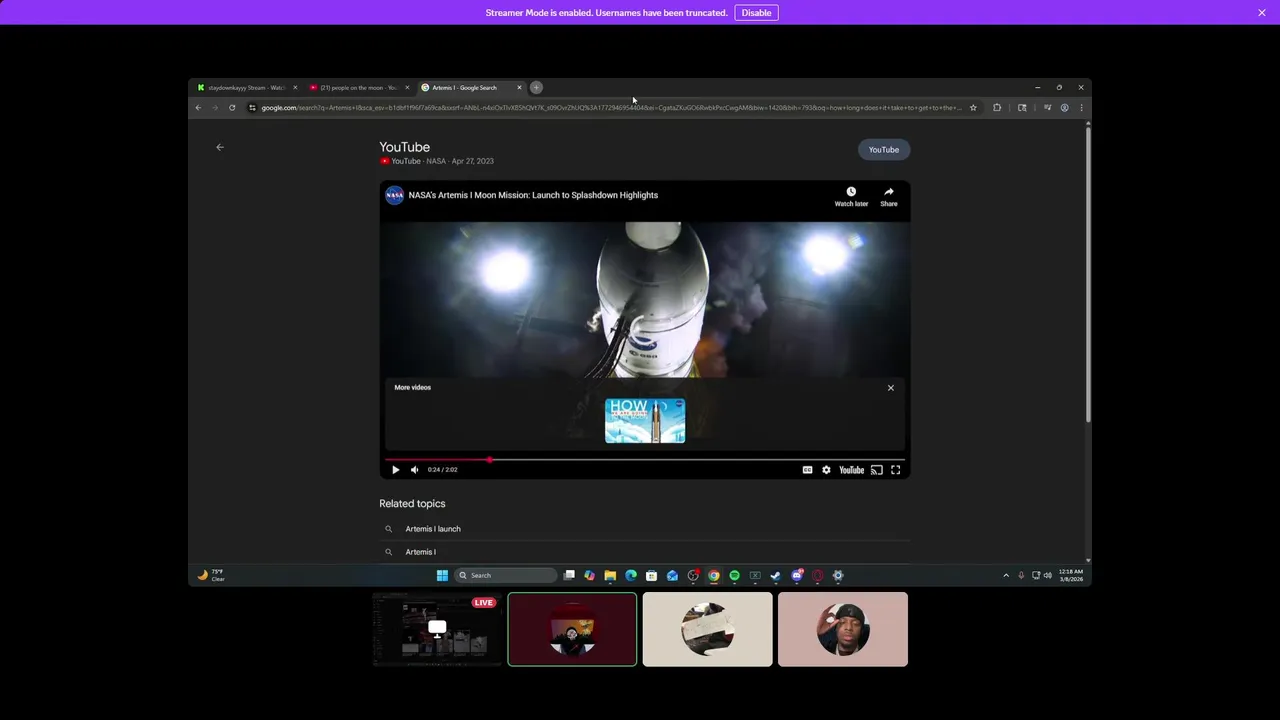Bookmark this page with the star icon
Viewport: 1280px width, 720px height.
click(x=973, y=108)
